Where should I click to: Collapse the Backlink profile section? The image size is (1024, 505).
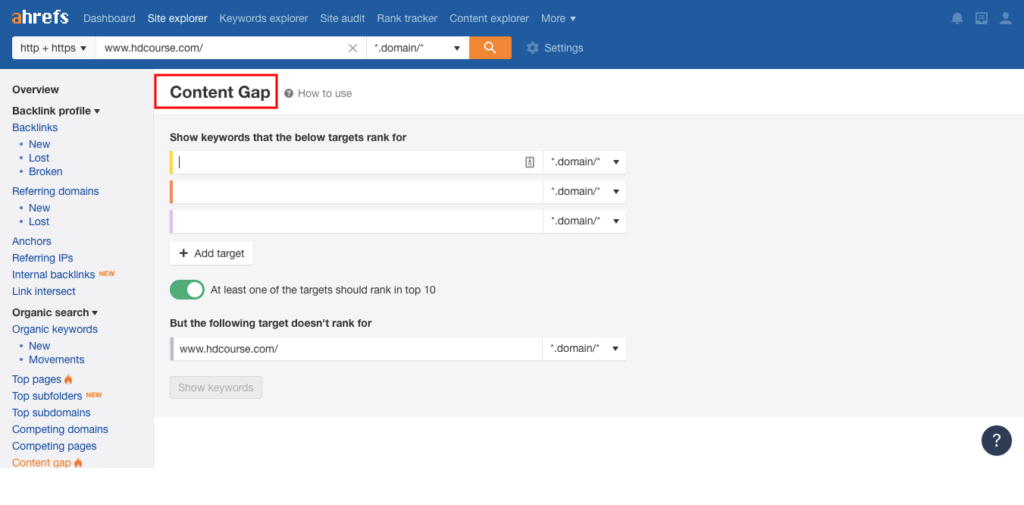[x=56, y=111]
